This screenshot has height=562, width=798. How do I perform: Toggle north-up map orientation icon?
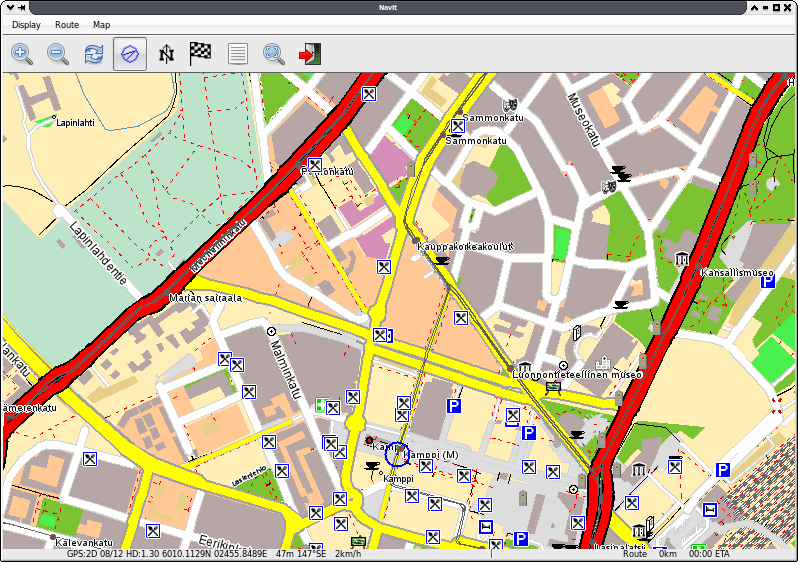[x=166, y=54]
